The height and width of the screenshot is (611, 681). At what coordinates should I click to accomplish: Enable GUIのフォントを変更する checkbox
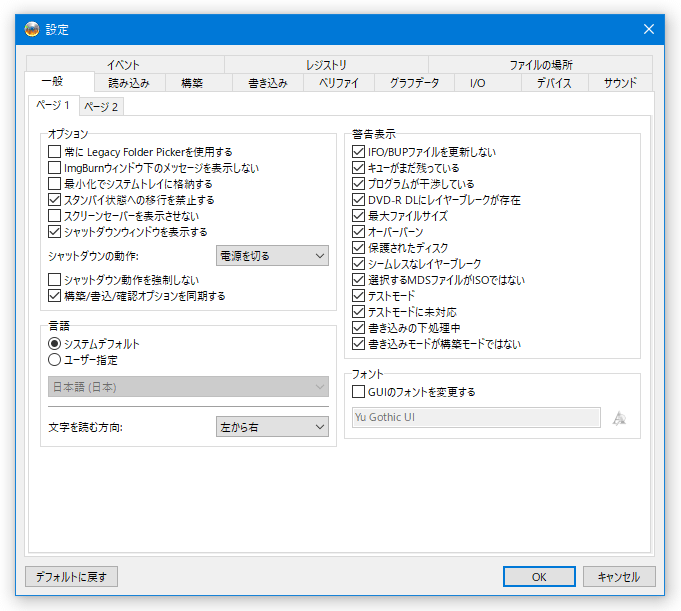click(358, 392)
